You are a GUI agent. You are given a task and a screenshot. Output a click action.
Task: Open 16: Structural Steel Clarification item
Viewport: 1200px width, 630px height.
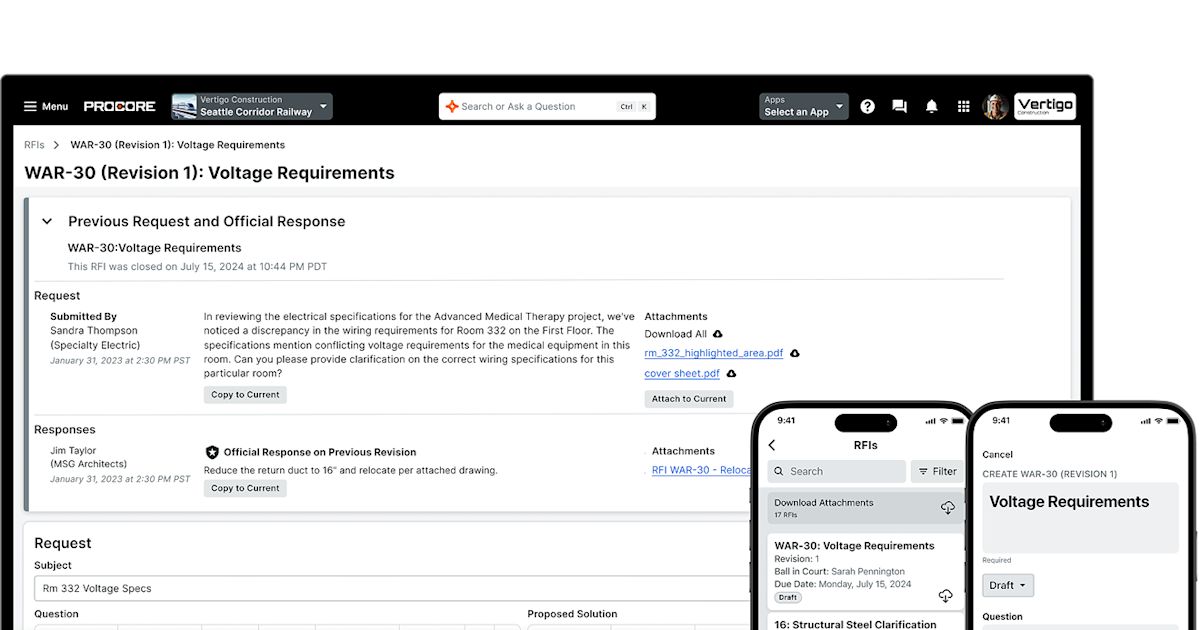click(855, 624)
